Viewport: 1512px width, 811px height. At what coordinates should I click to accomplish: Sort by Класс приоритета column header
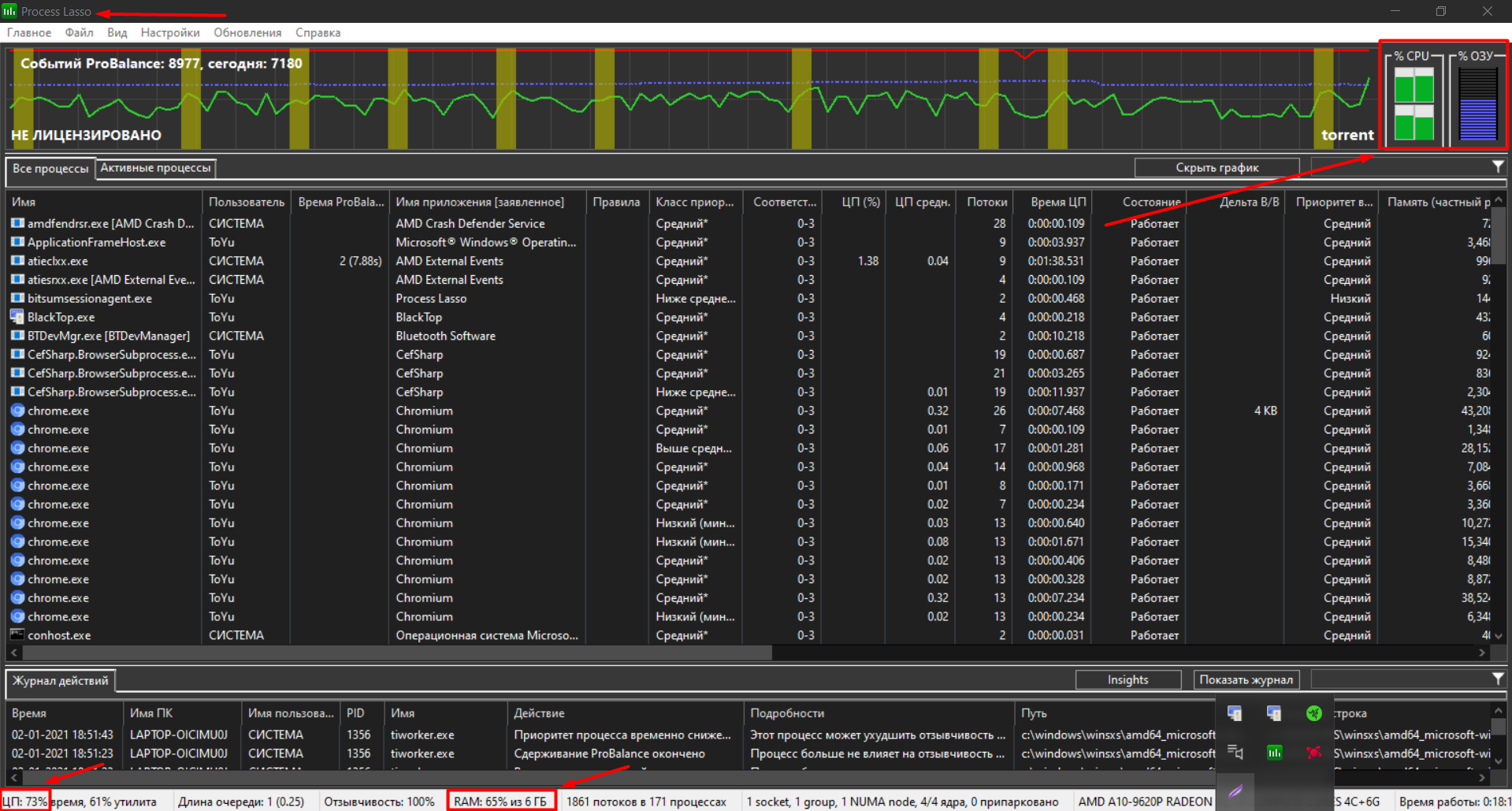click(695, 202)
